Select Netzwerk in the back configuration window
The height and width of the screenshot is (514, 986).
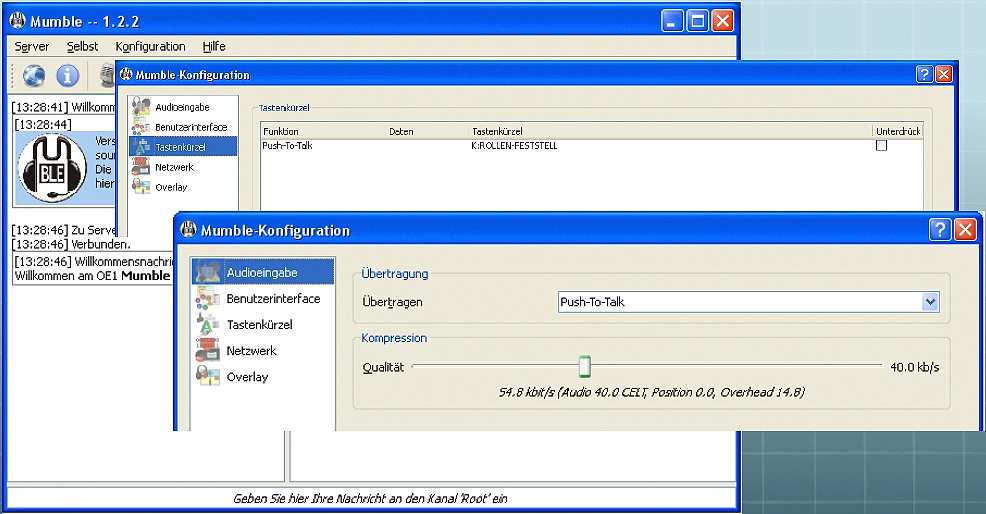coord(183,167)
